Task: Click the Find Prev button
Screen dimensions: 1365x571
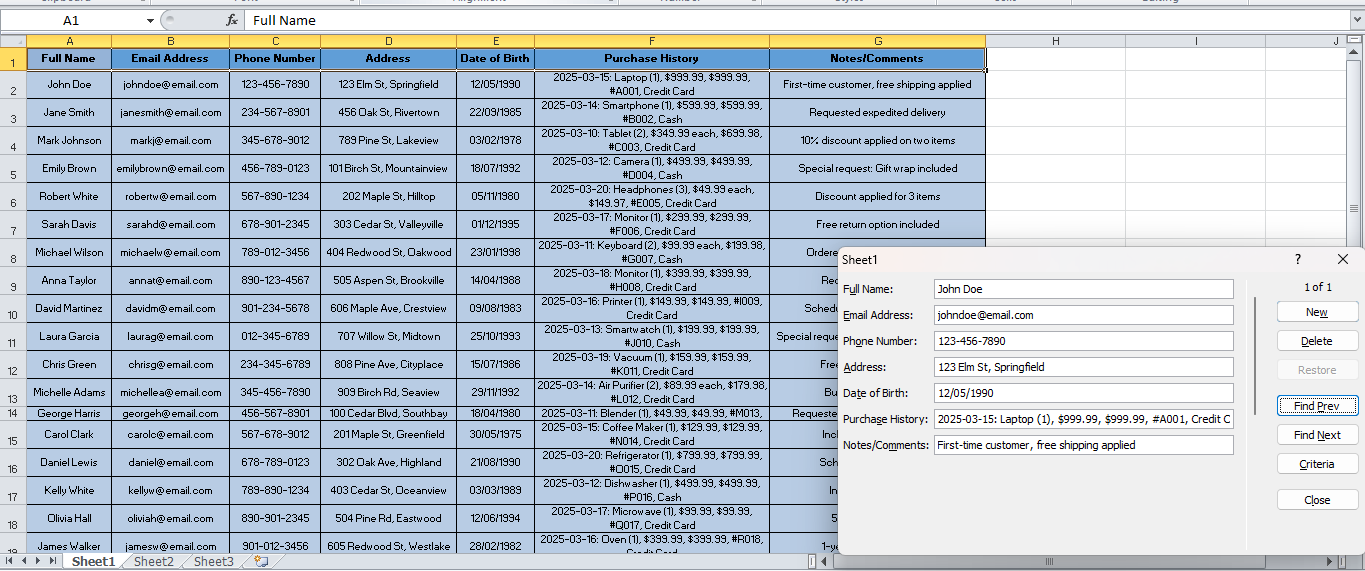Action: pyautogui.click(x=1317, y=406)
